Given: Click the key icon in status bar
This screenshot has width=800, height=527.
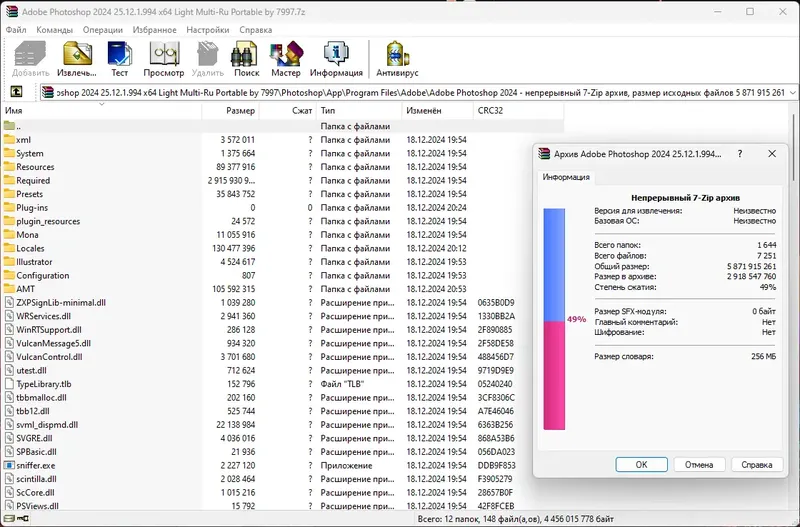Looking at the screenshot, I should pyautogui.click(x=23, y=519).
